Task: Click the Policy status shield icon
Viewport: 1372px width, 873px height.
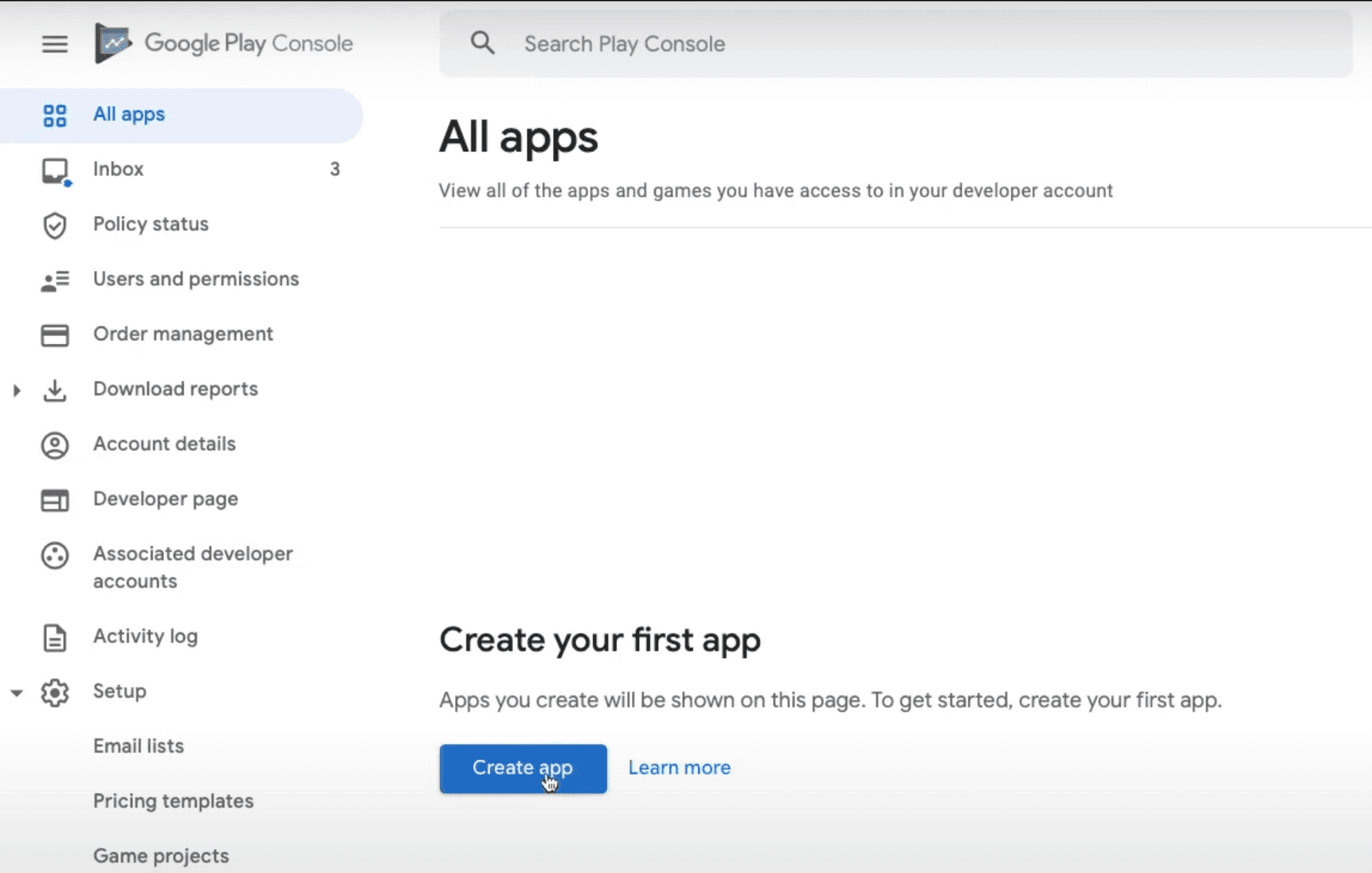Action: click(54, 225)
